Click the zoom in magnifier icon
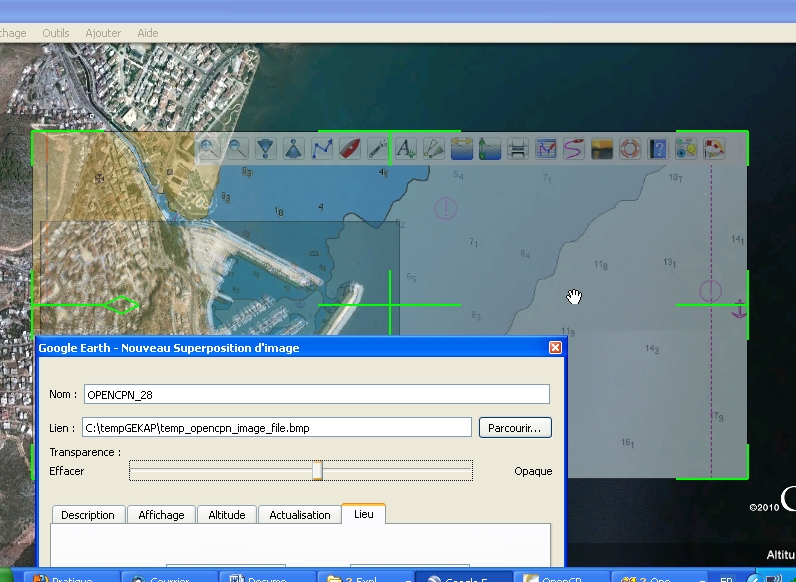 (209, 149)
